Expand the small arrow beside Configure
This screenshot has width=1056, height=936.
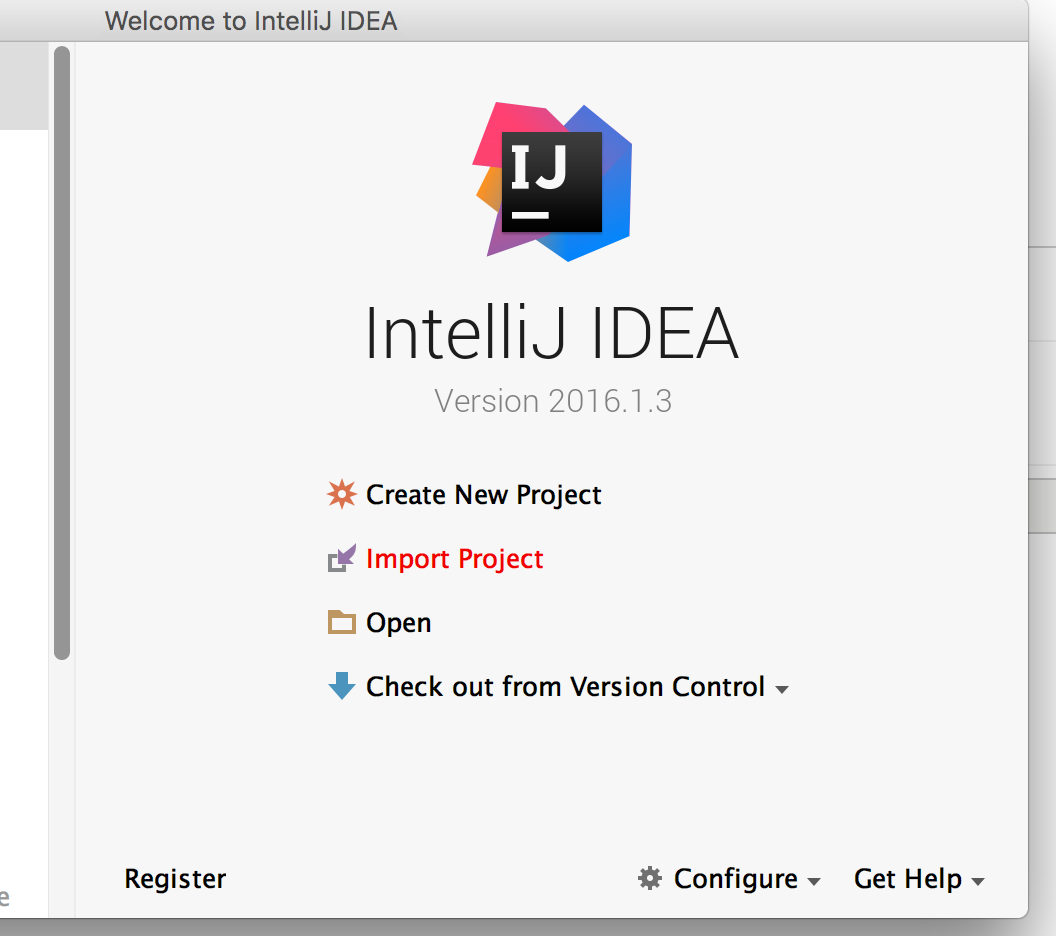pos(814,881)
